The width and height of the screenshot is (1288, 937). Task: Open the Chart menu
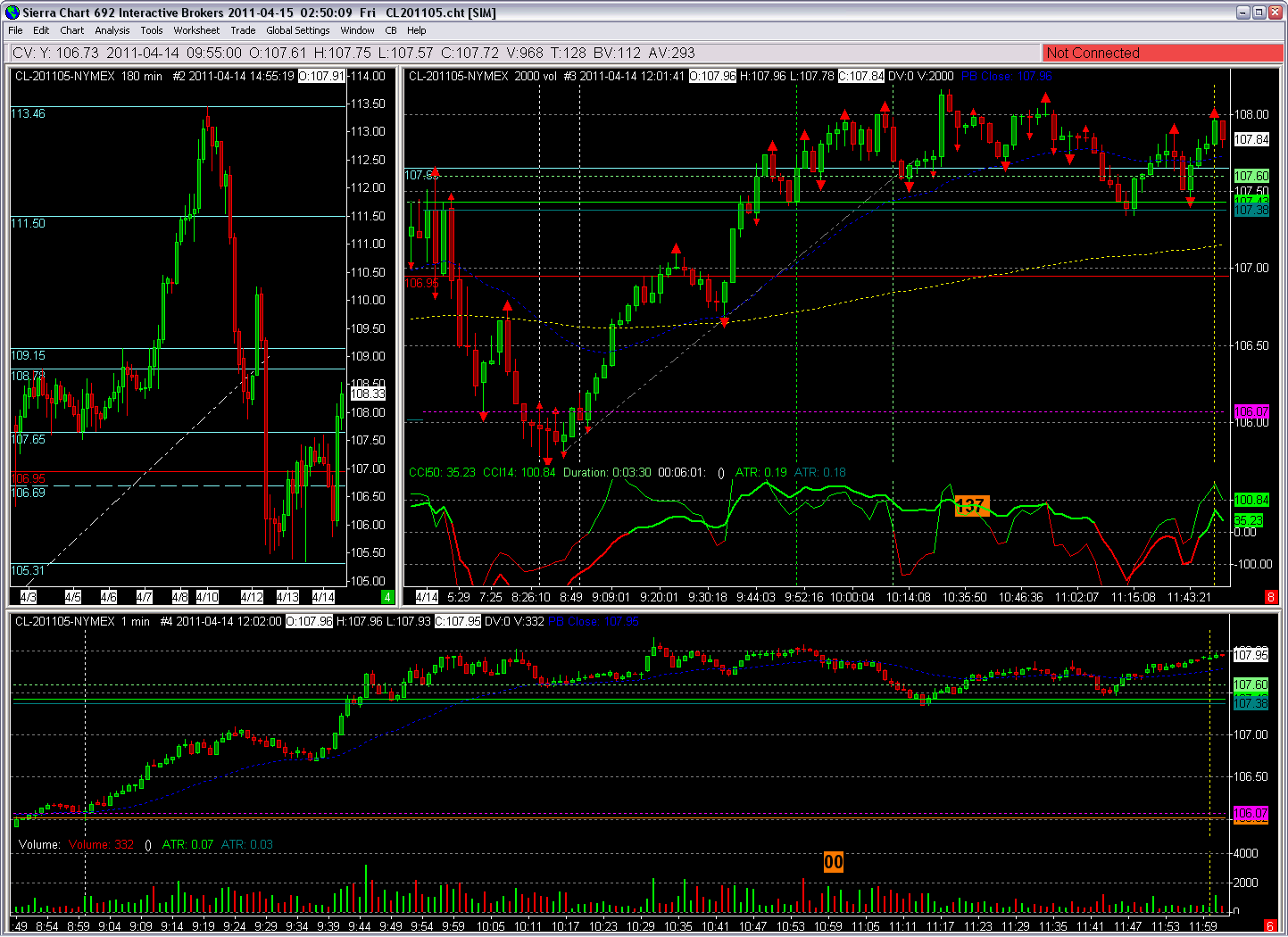(72, 30)
